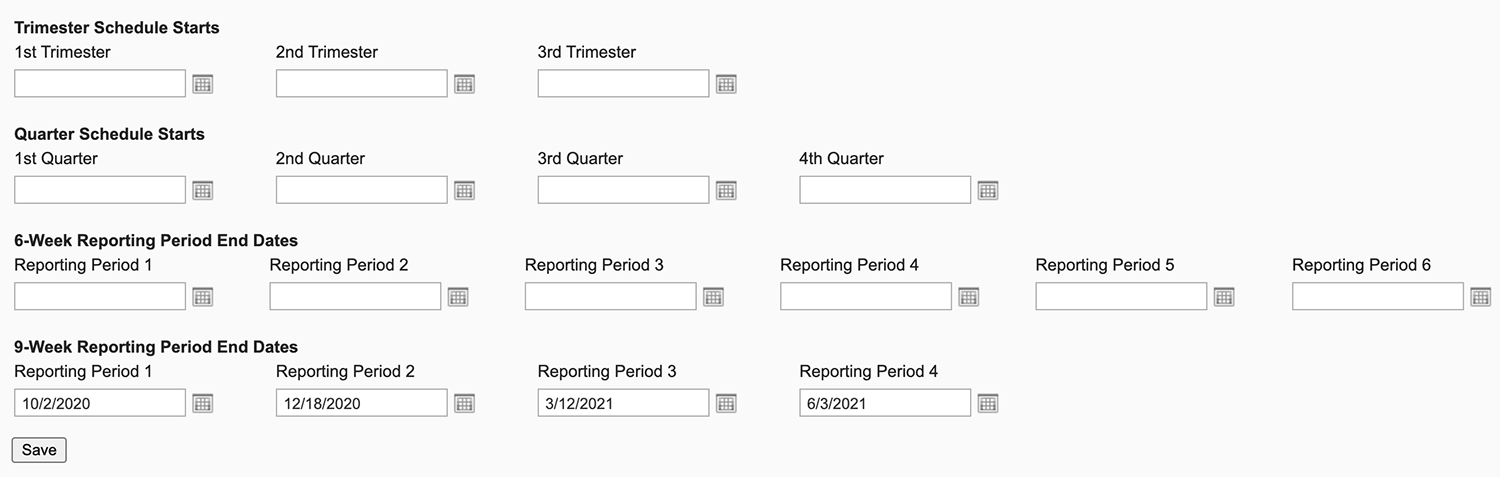This screenshot has height=477, width=1500.
Task: Open calendar picker for 1st Quarter
Action: pyautogui.click(x=203, y=190)
